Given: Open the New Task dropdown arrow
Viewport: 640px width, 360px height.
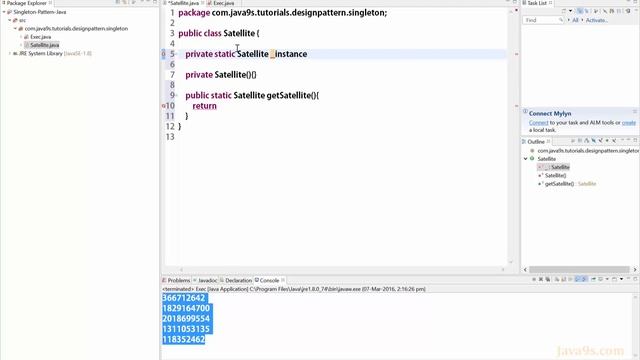Looking at the screenshot, I should [x=571, y=11].
